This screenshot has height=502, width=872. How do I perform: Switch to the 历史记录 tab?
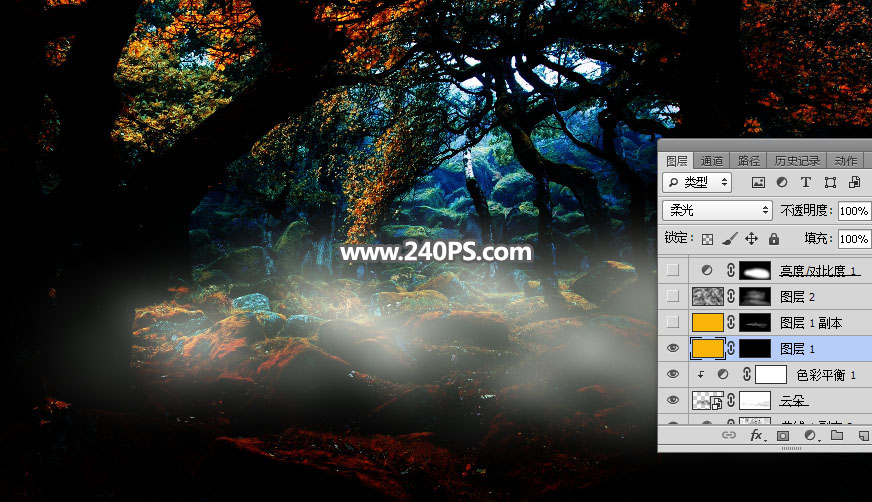click(797, 161)
